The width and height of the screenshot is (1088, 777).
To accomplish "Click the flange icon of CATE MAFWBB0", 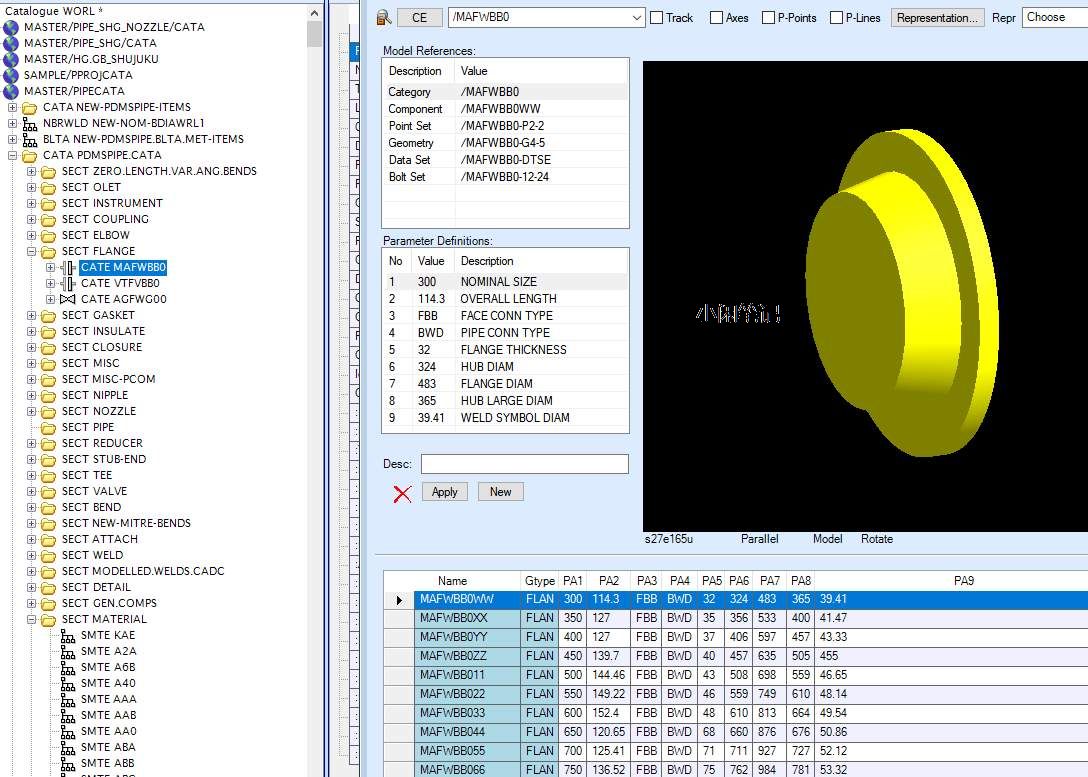I will (x=68, y=267).
